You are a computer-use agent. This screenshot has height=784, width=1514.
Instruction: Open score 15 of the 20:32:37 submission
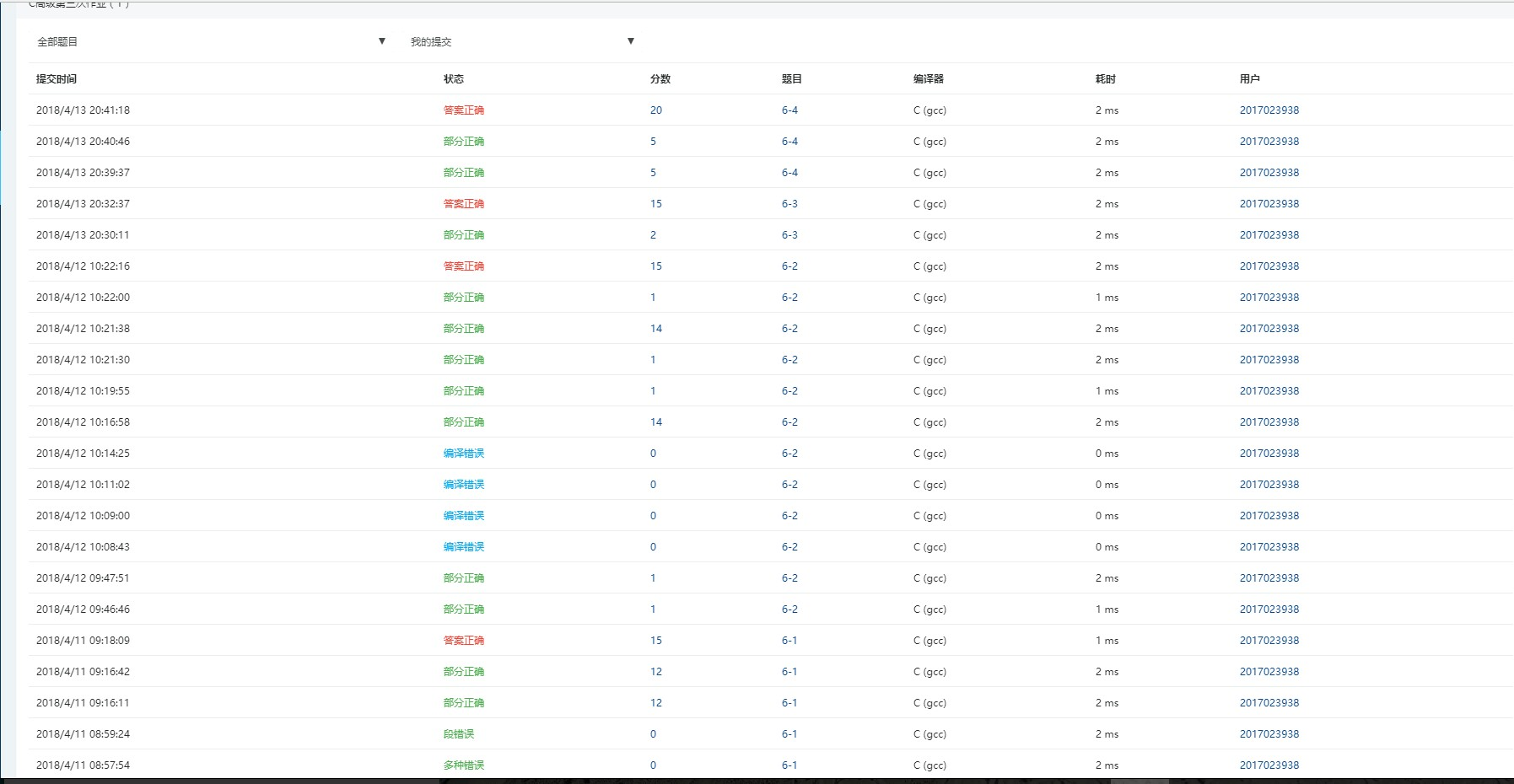point(656,204)
